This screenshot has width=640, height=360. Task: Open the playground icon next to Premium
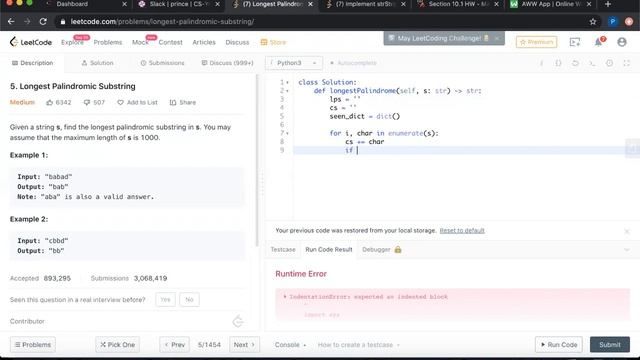point(575,42)
